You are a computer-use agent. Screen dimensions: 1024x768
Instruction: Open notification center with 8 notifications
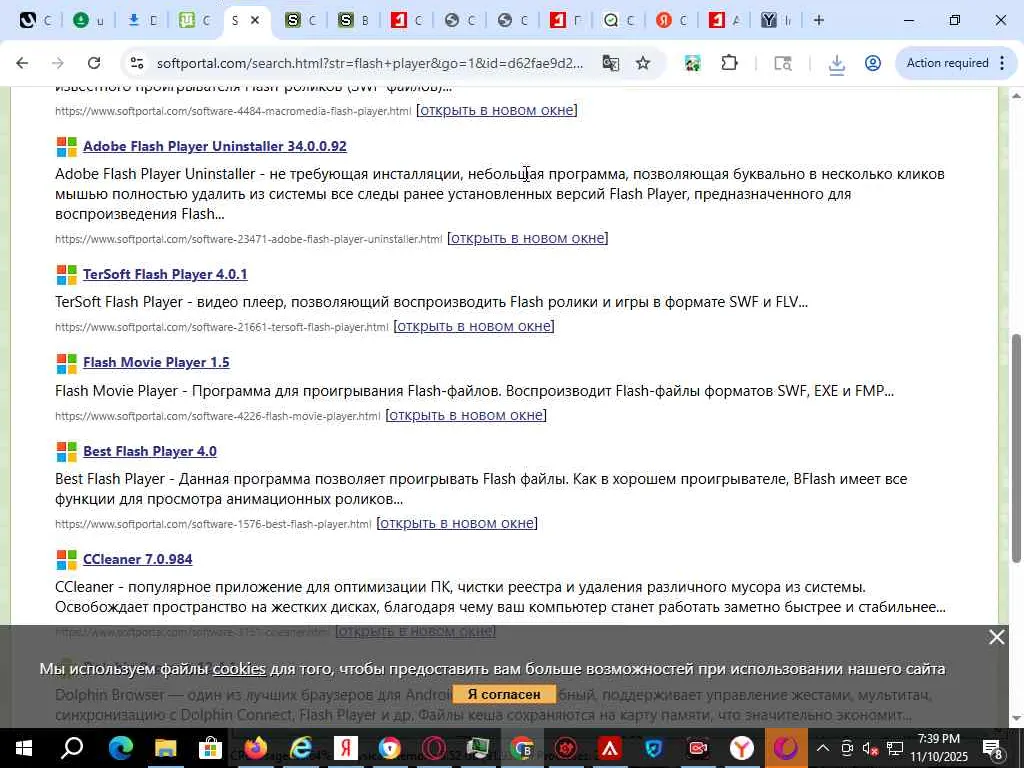(993, 748)
